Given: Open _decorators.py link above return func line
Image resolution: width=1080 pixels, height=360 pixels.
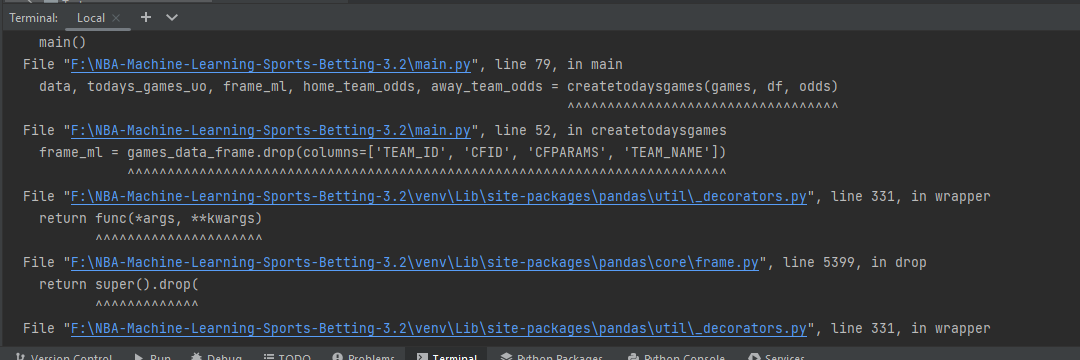Looking at the screenshot, I should 439,197.
